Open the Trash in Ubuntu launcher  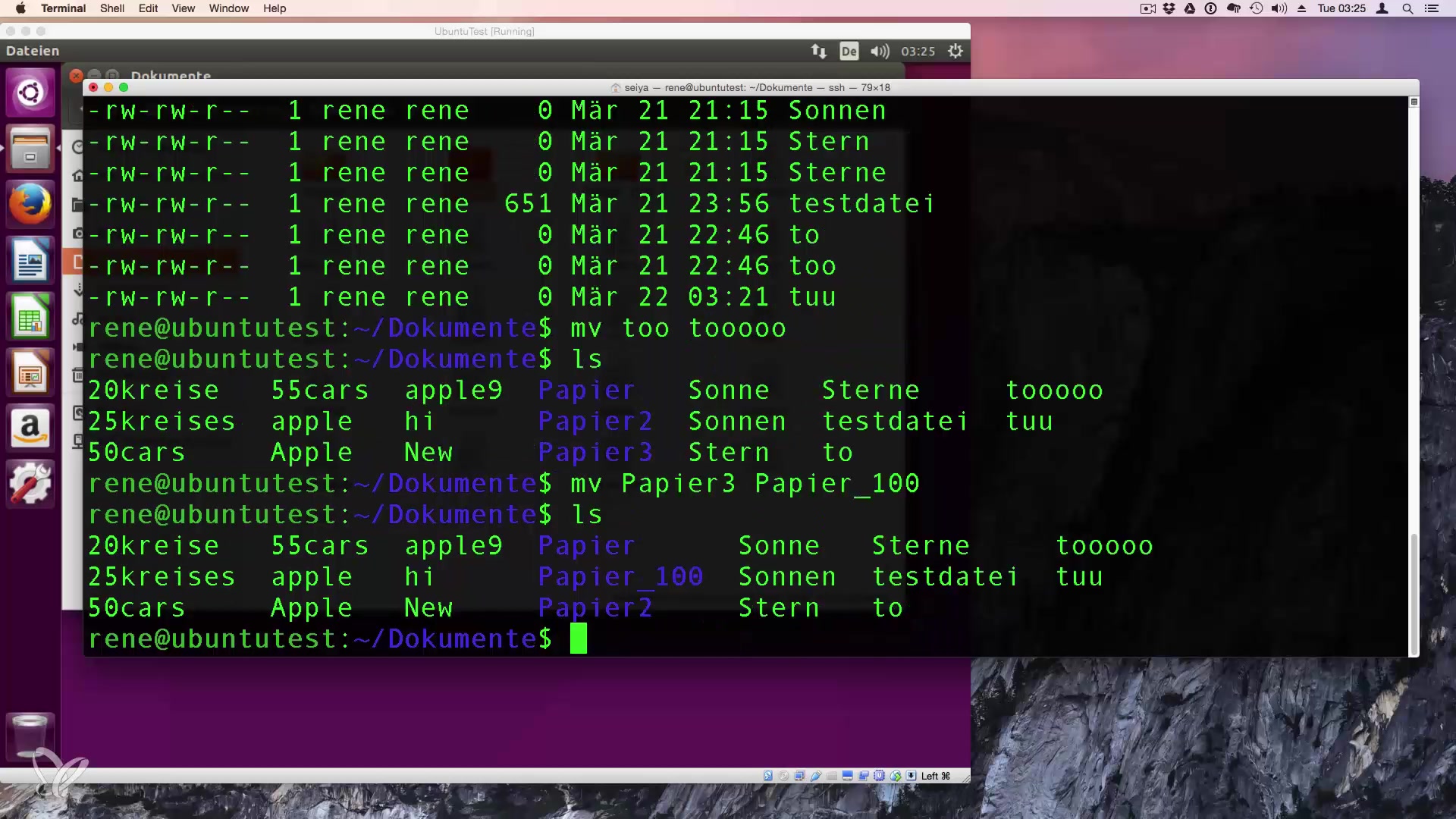[x=30, y=734]
